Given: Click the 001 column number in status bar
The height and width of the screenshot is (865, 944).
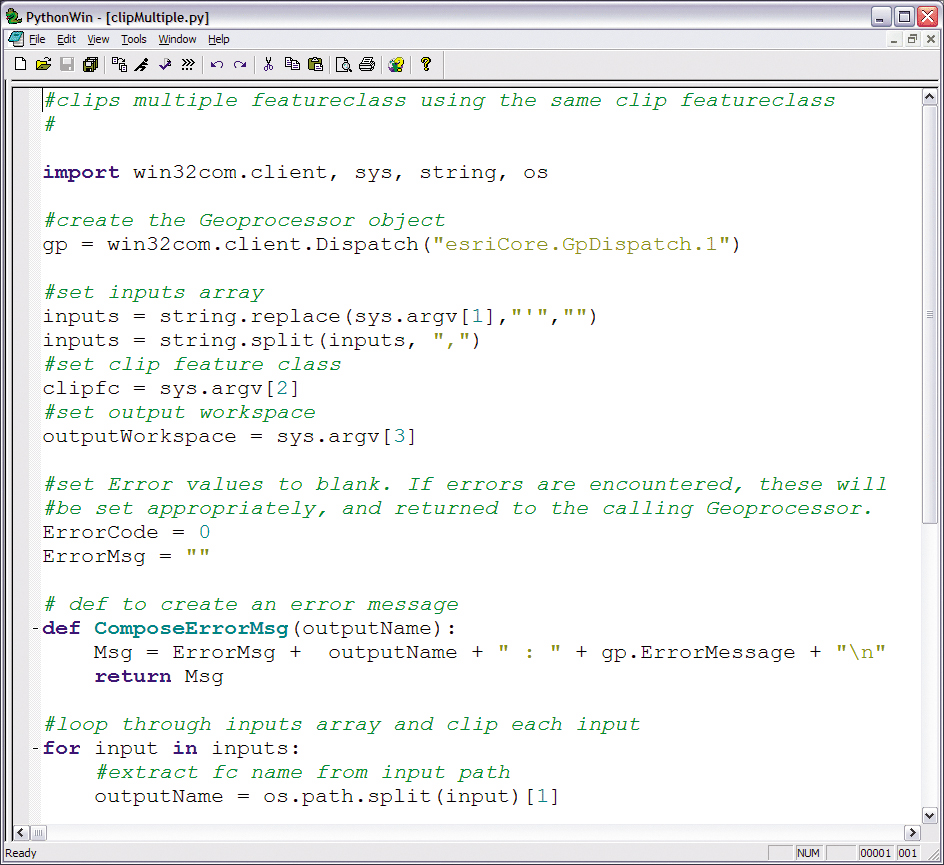Looking at the screenshot, I should point(907,852).
